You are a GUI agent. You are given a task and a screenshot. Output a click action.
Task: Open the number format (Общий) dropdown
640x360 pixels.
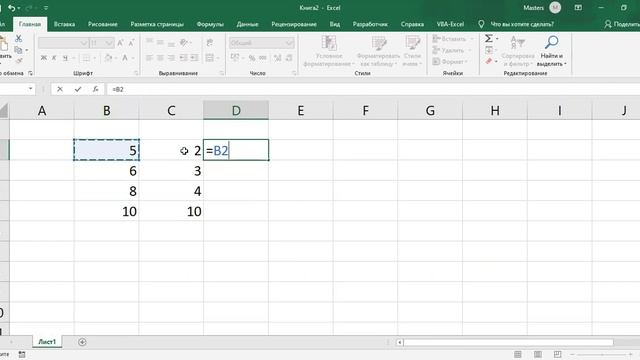pyautogui.click(x=289, y=42)
